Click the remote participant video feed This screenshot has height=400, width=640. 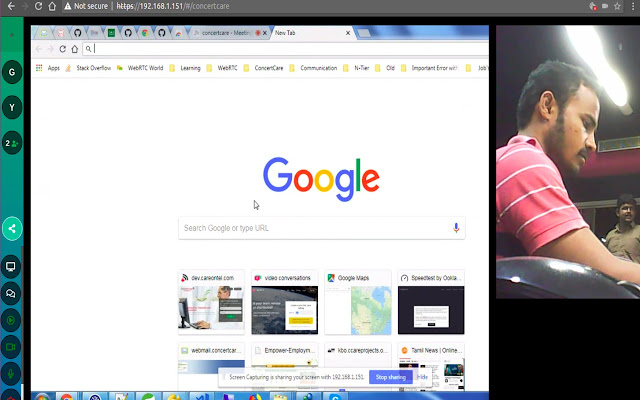pos(568,162)
